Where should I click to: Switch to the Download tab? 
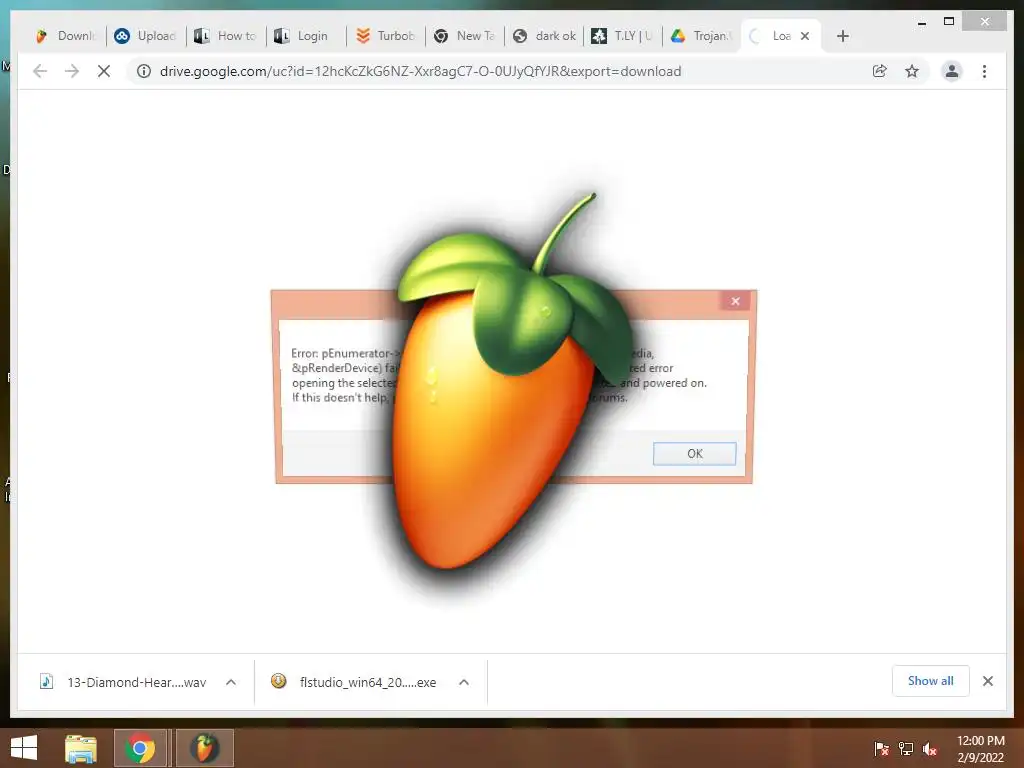click(x=65, y=36)
